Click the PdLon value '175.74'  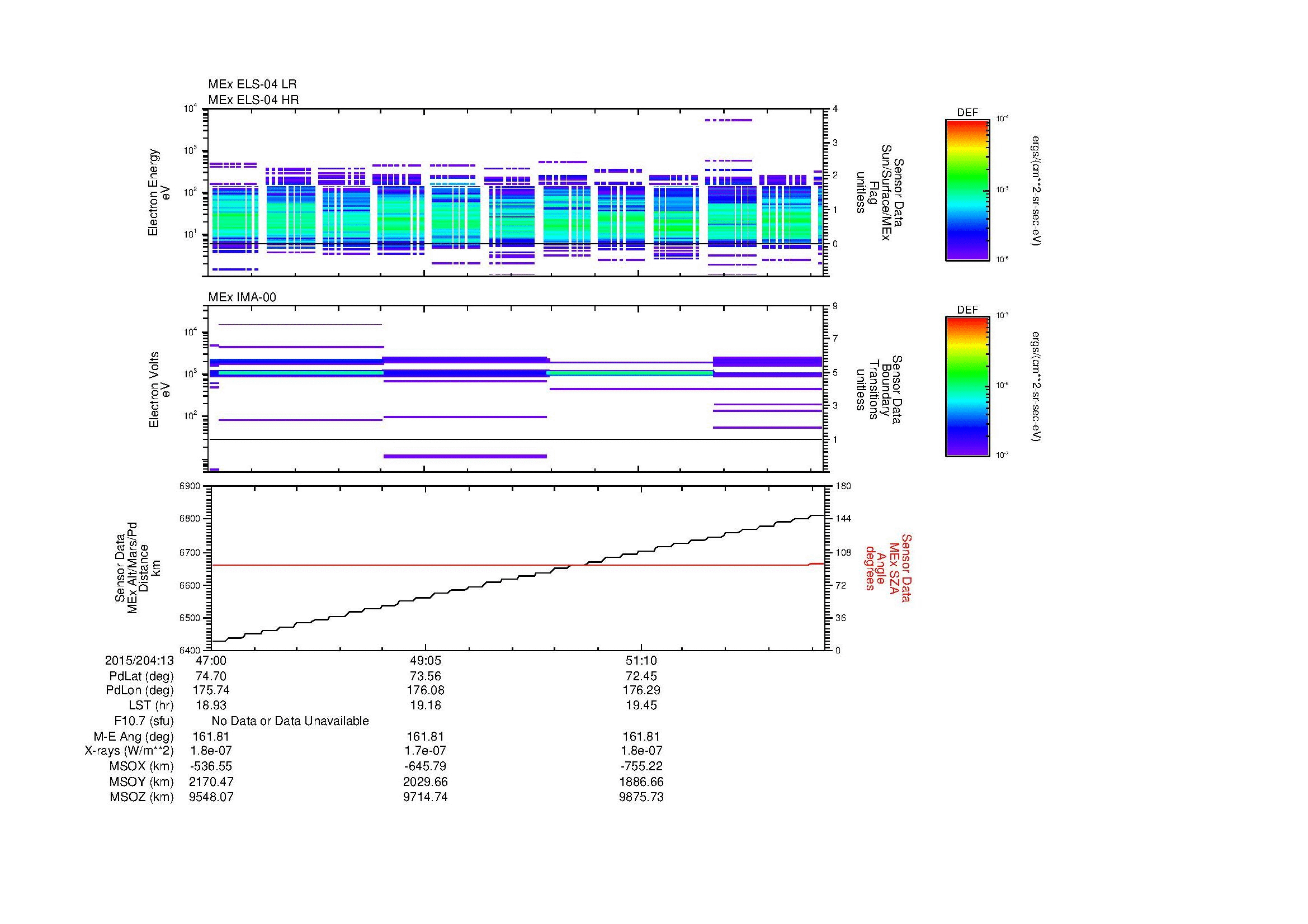pos(211,690)
